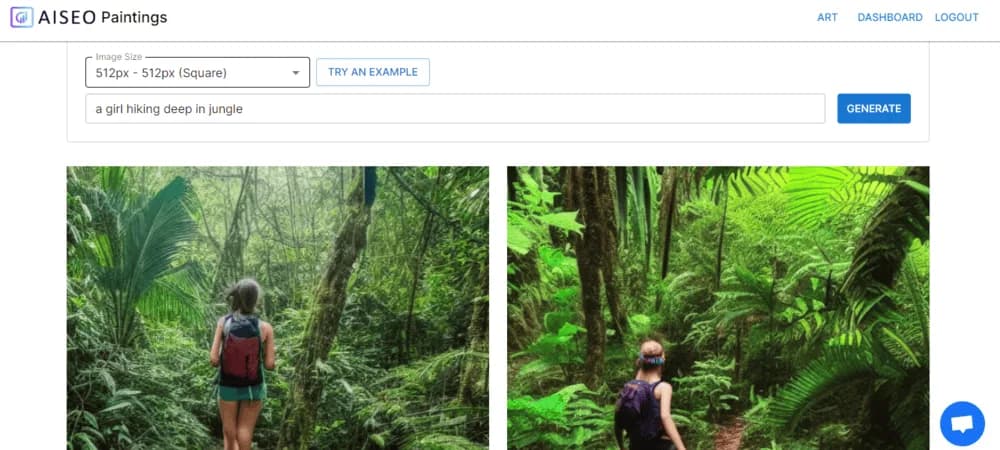Open the chat support bubble
Screen dimensions: 1000x450
click(x=962, y=423)
